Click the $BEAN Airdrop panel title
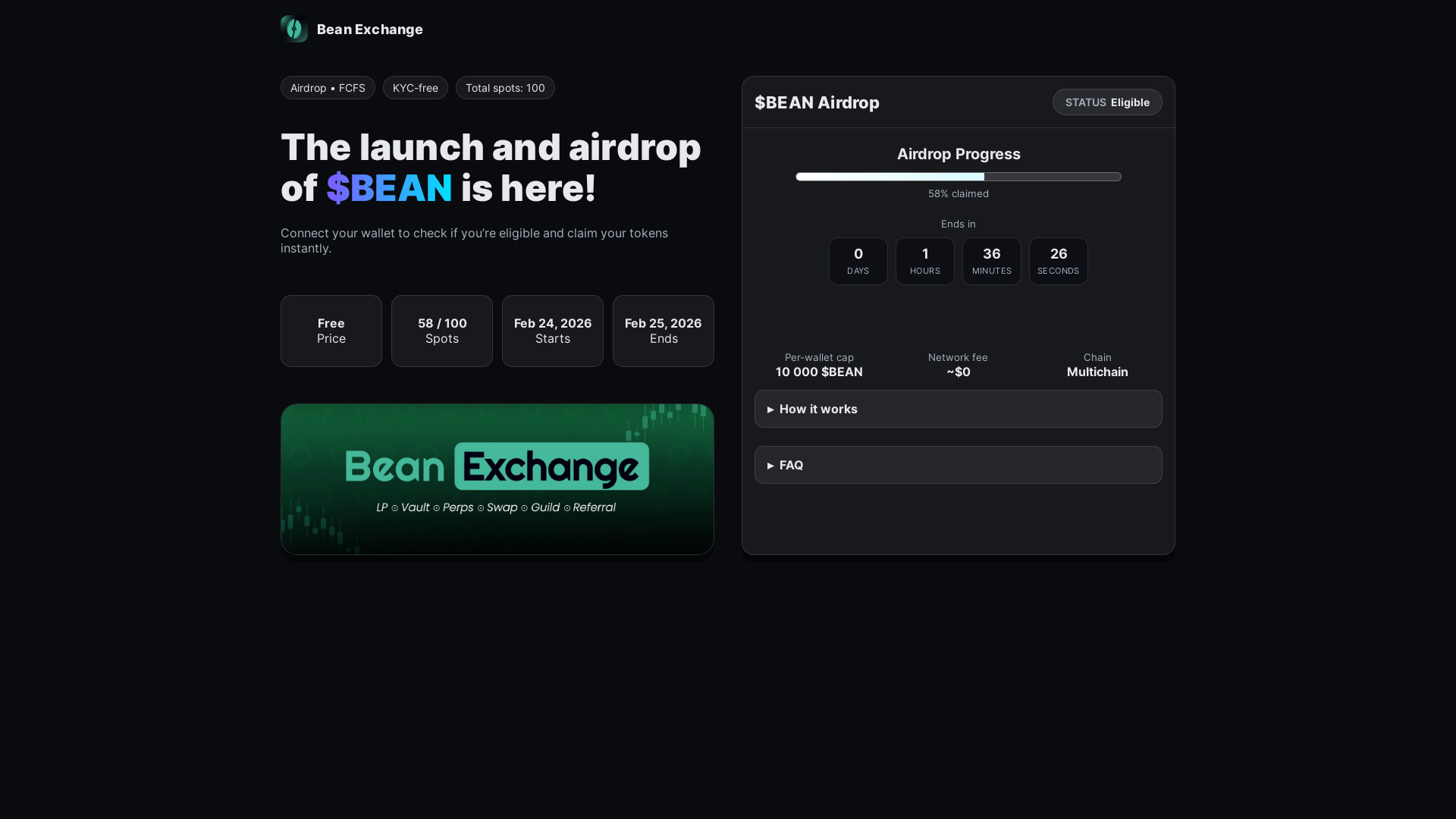The width and height of the screenshot is (1456, 819). [817, 102]
